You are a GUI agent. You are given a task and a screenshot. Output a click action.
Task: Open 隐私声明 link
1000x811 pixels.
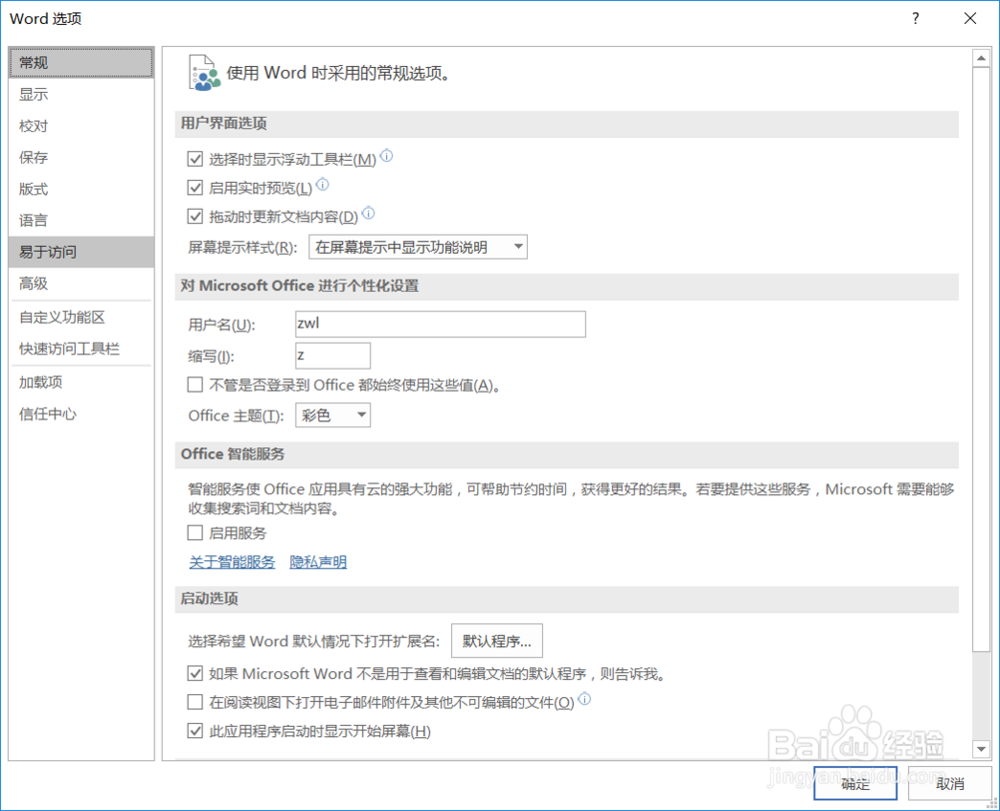click(x=318, y=562)
